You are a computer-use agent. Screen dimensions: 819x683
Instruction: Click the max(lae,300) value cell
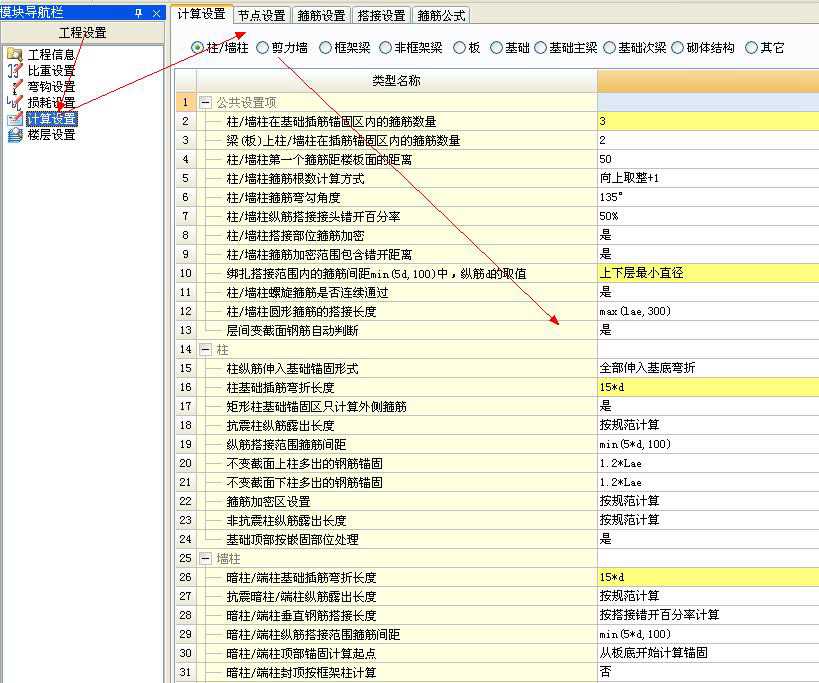tap(708, 311)
